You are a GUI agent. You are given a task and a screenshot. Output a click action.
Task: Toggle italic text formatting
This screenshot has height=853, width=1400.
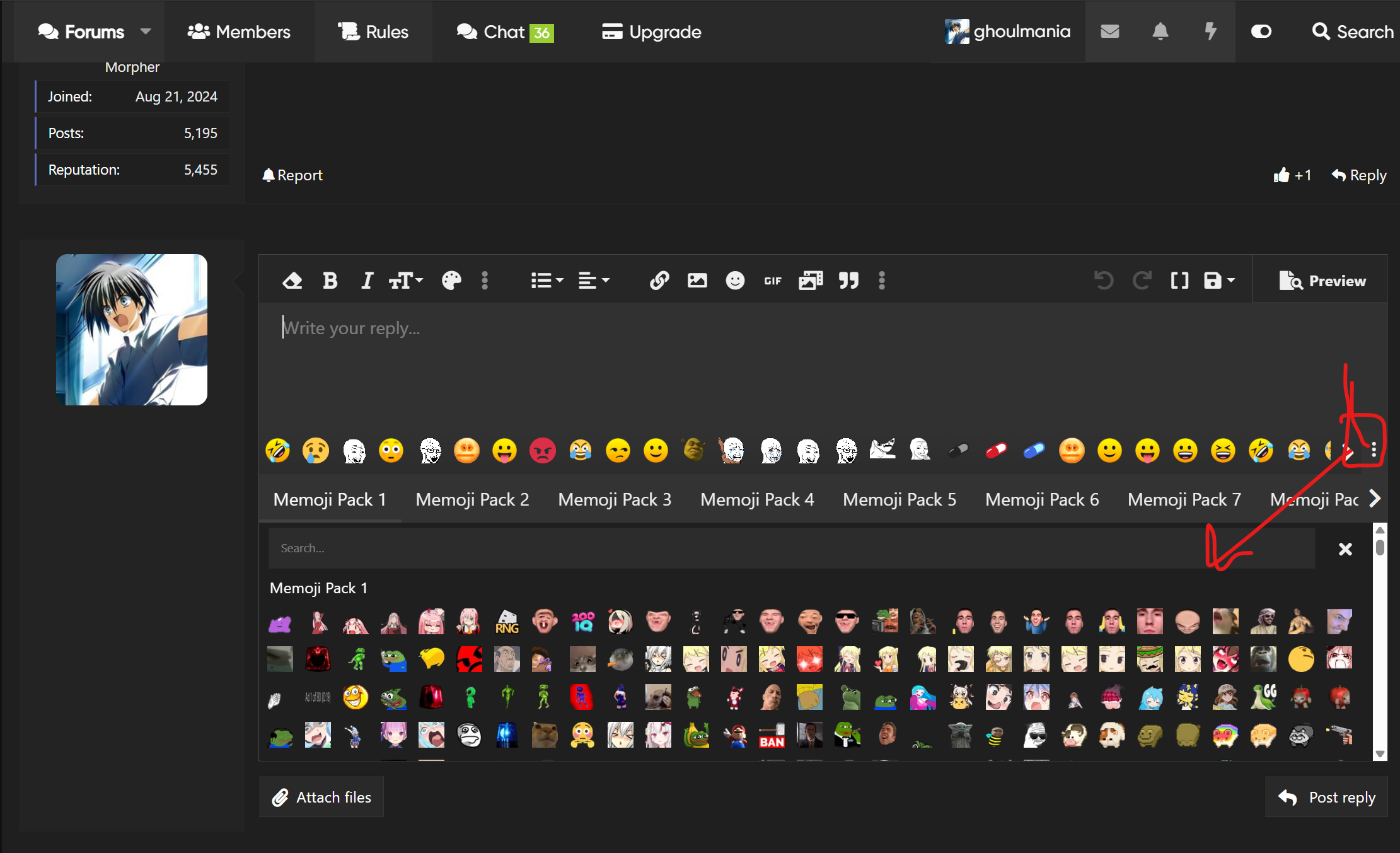click(367, 281)
